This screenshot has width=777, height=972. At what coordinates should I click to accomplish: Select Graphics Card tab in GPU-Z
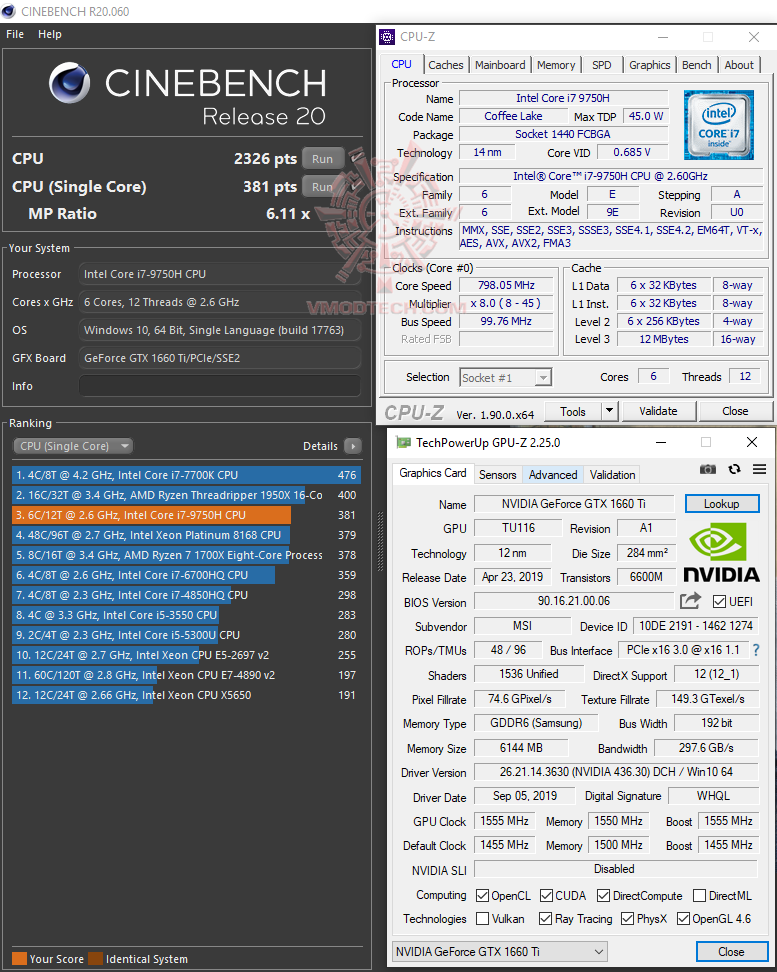click(x=432, y=474)
